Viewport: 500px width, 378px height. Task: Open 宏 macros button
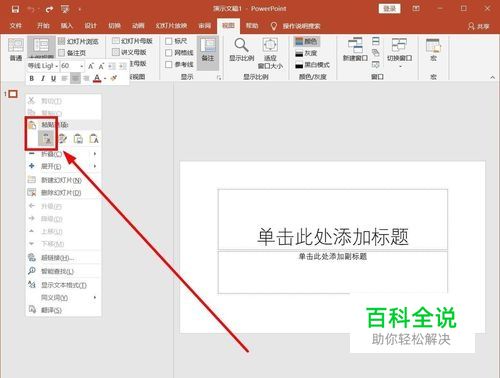pyautogui.click(x=433, y=50)
